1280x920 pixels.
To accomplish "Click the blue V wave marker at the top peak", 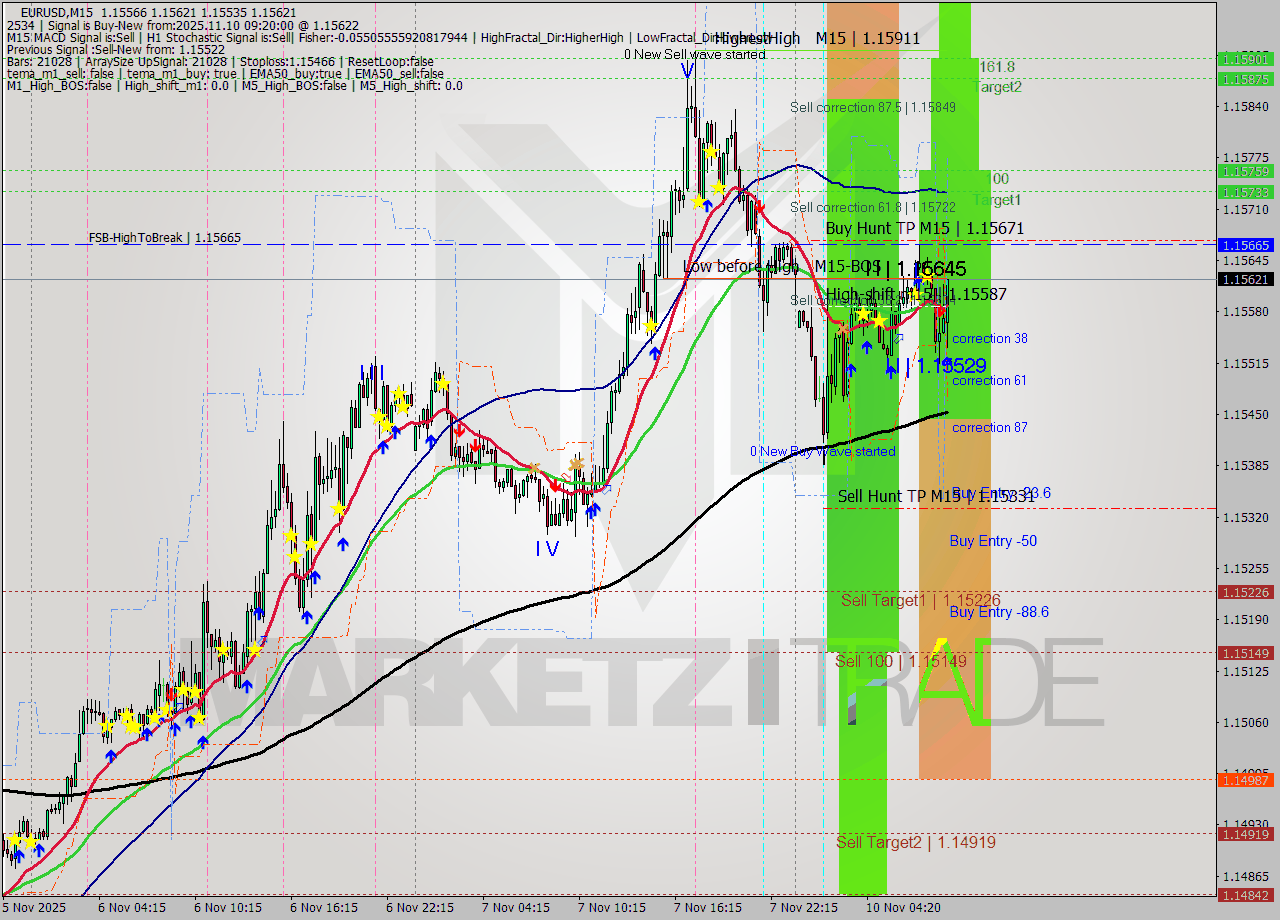I will (x=687, y=68).
